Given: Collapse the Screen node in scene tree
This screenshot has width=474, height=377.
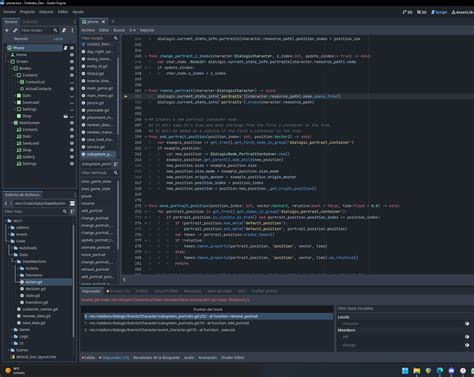Looking at the screenshot, I should 9,62.
